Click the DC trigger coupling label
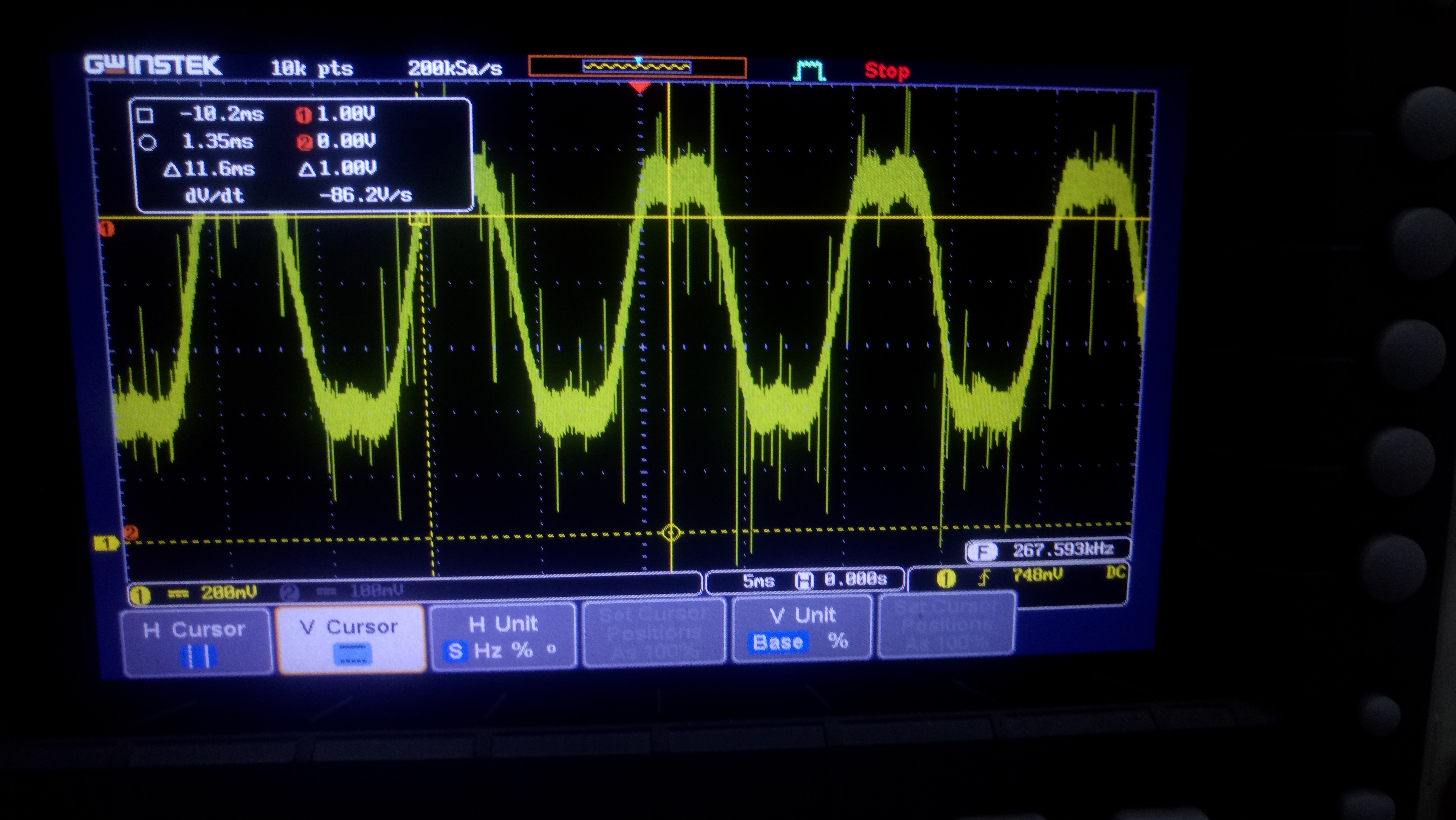Screen dimensions: 1456x820 click(1116, 573)
